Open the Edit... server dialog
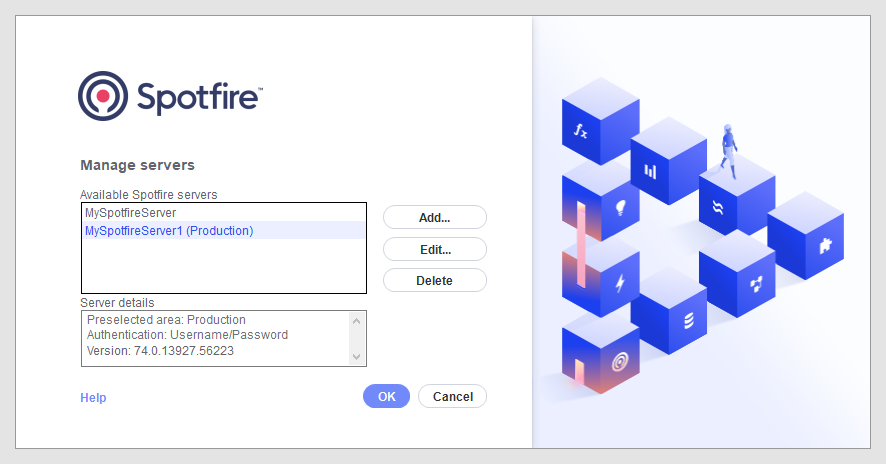Image resolution: width=886 pixels, height=464 pixels. coord(434,249)
